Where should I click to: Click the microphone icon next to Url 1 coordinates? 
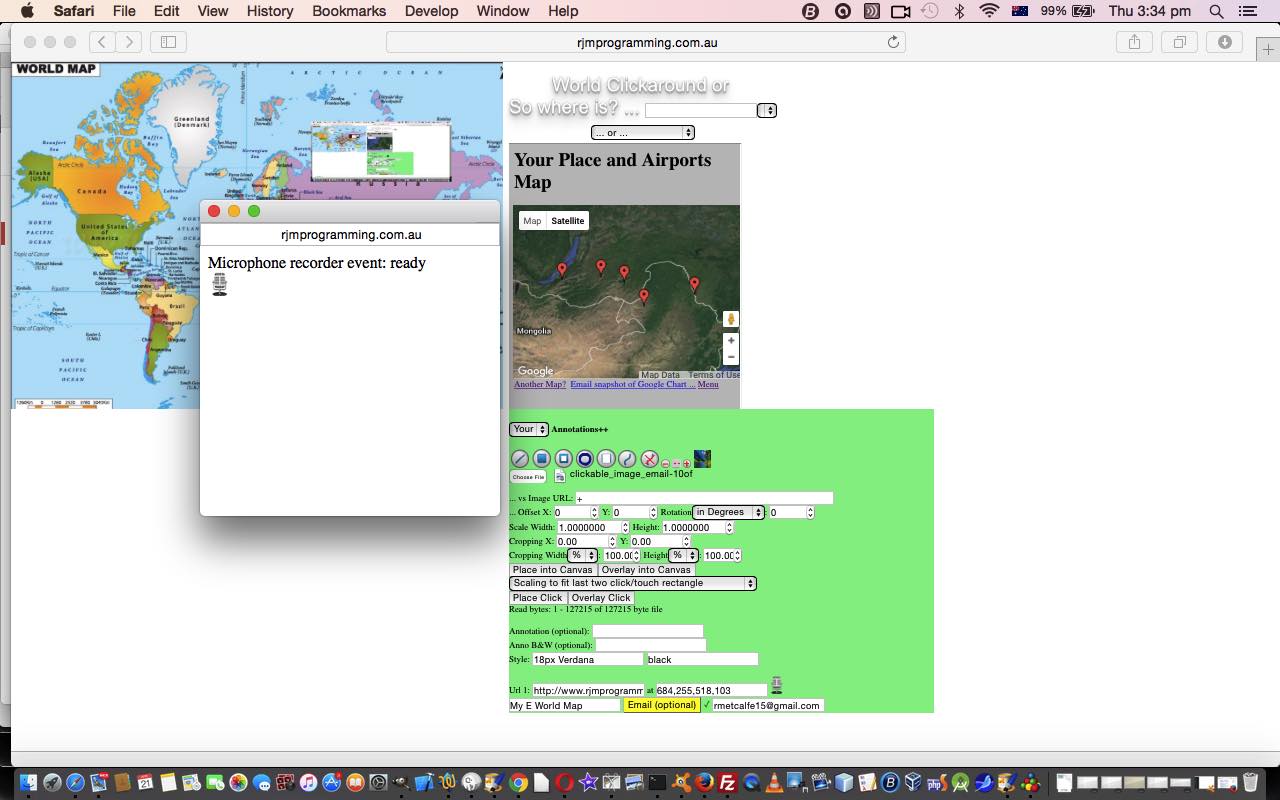[x=776, y=685]
